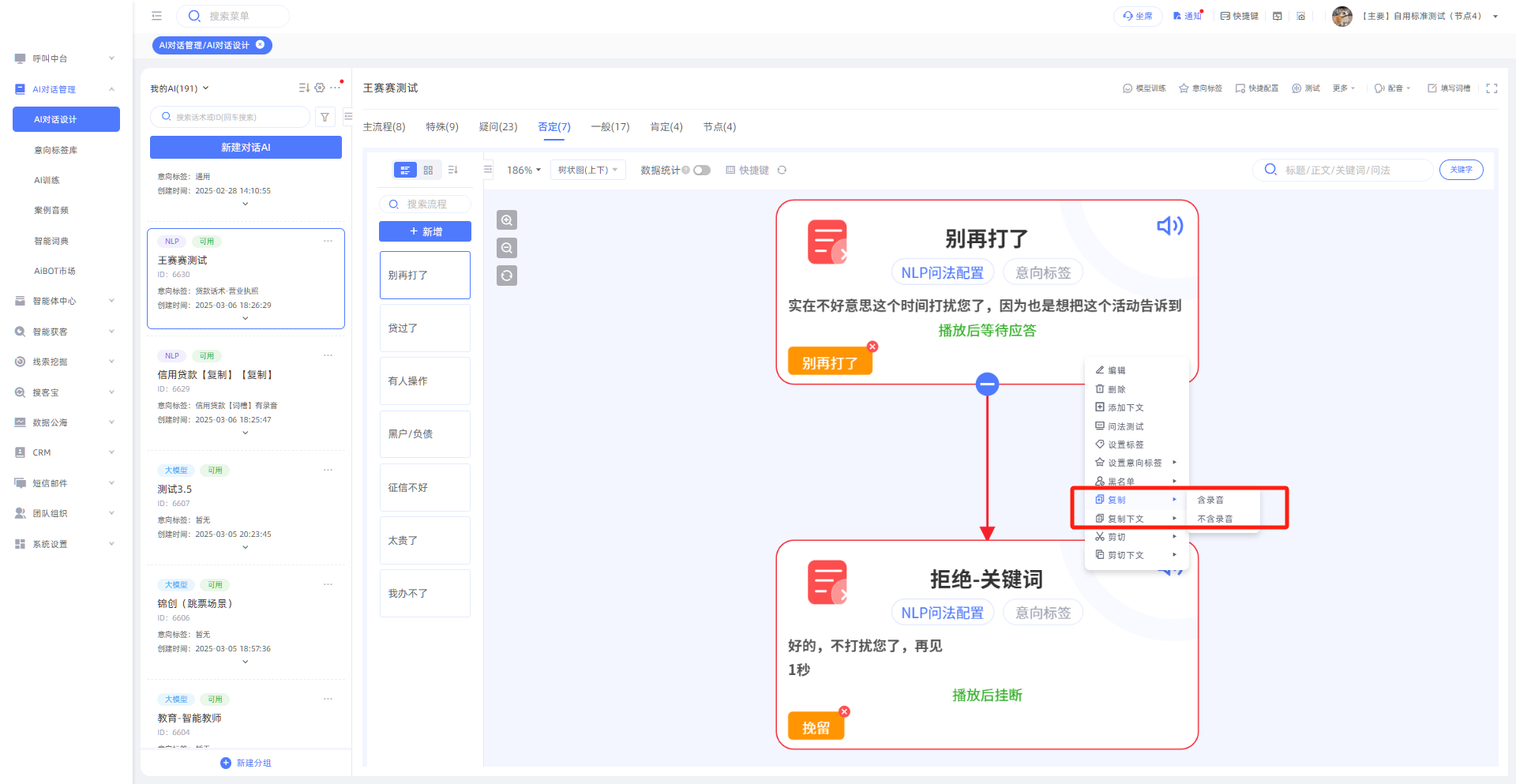Open AI list settings gear

tap(320, 88)
